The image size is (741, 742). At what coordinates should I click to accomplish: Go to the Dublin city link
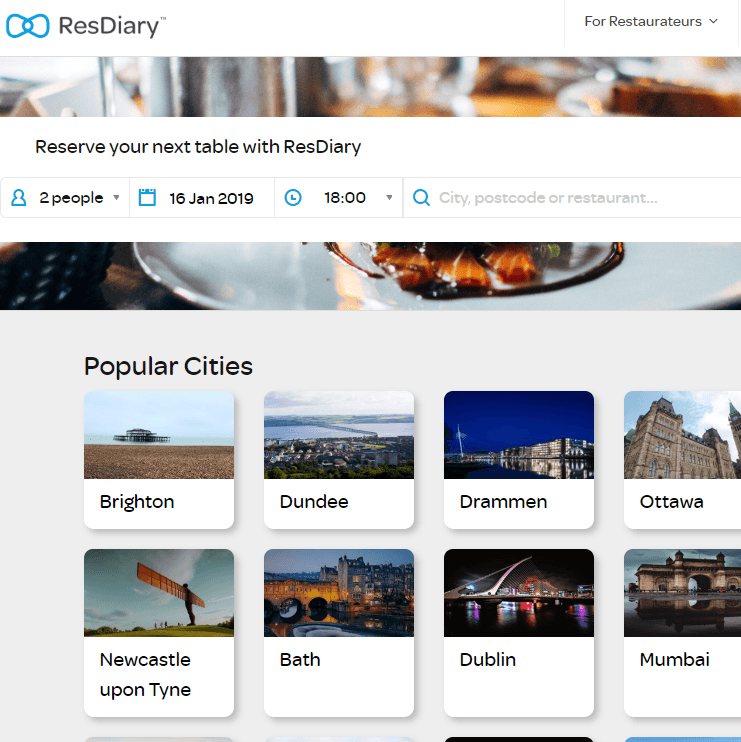click(x=487, y=660)
